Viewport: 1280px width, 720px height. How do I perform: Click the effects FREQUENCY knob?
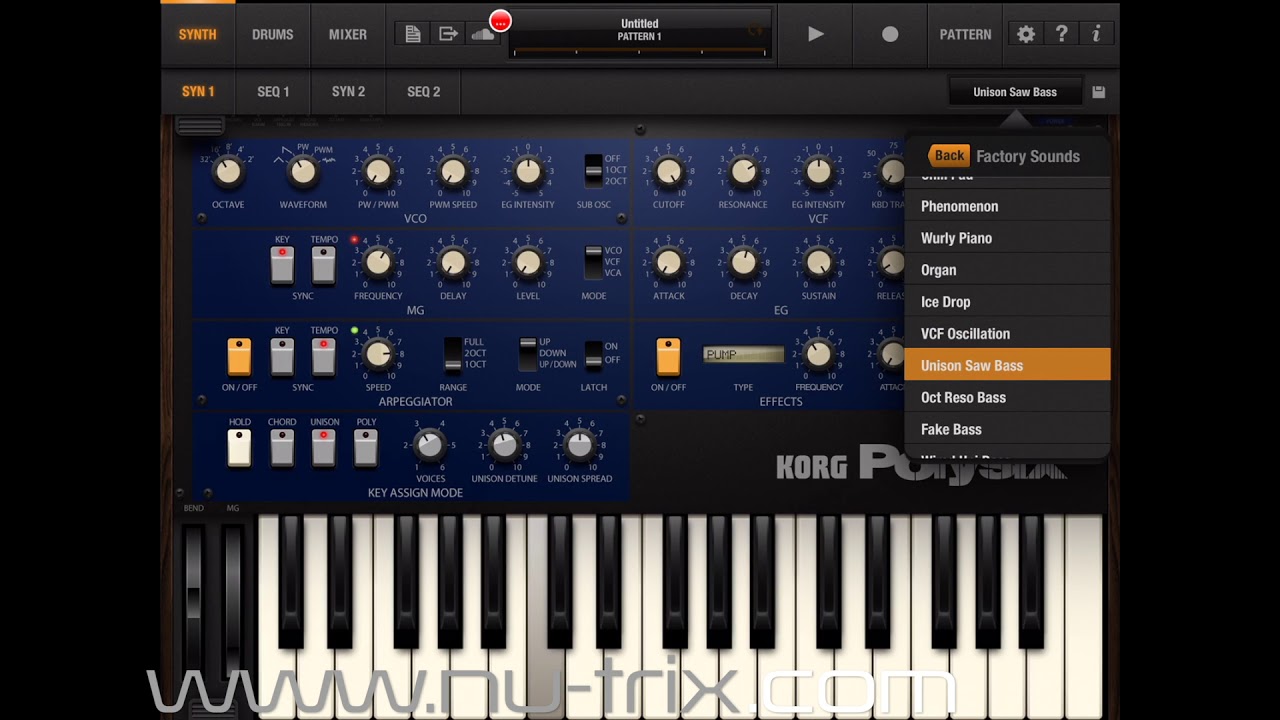818,353
